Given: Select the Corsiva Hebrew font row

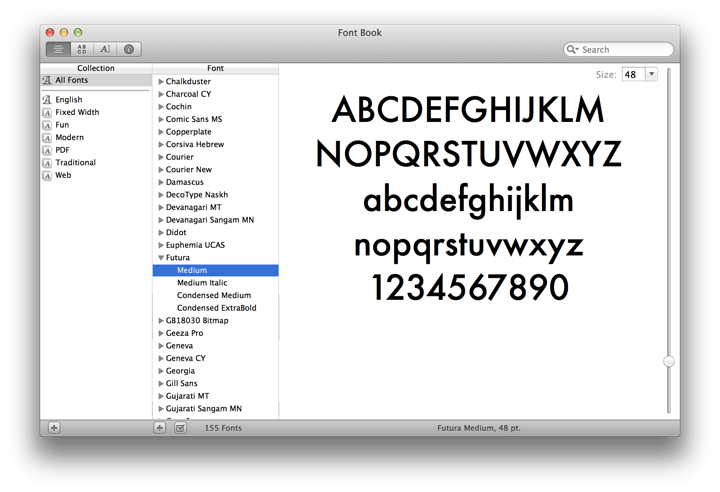Looking at the screenshot, I should coord(215,144).
